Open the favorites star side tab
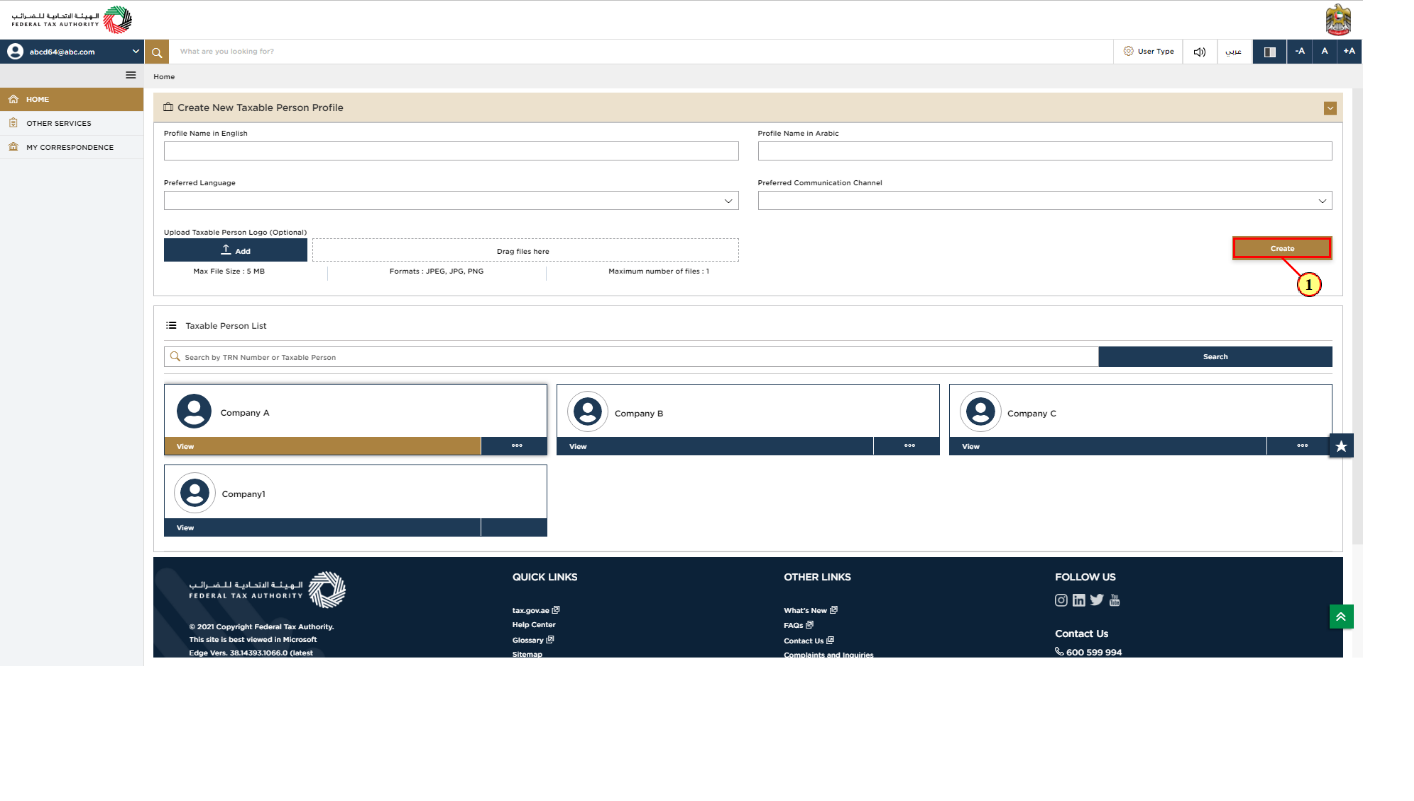 point(1341,446)
